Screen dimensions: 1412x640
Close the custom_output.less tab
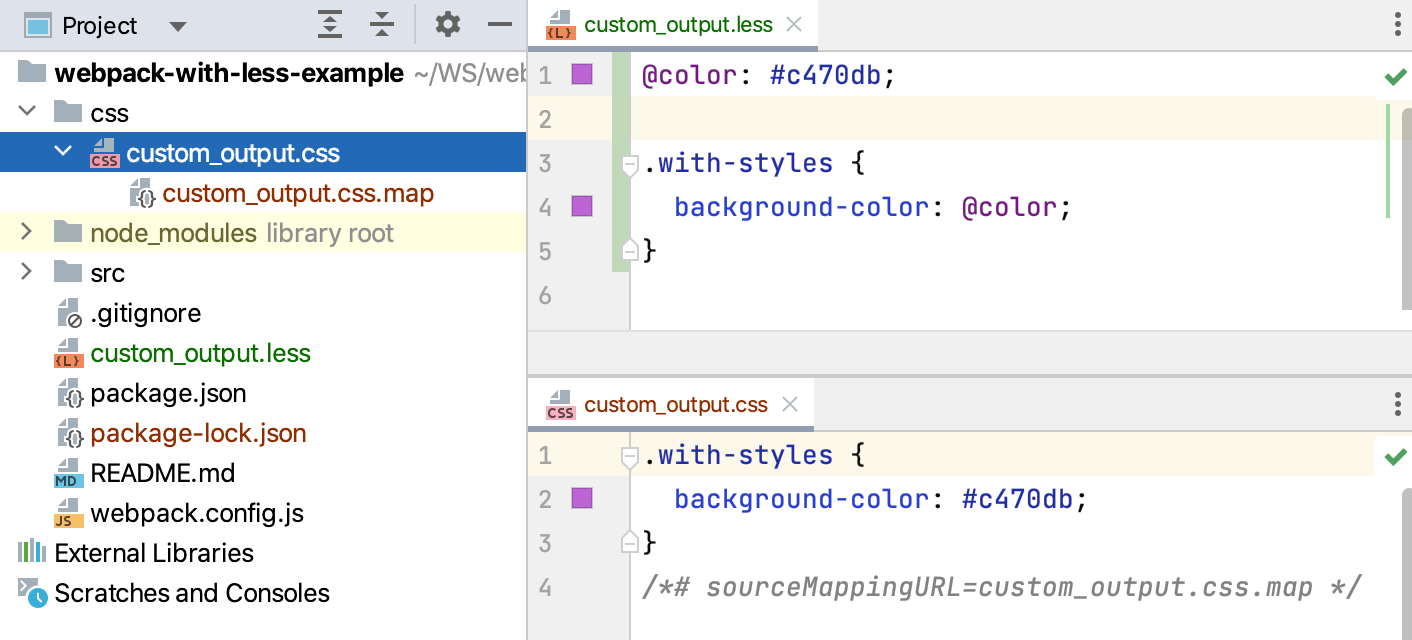pyautogui.click(x=794, y=25)
